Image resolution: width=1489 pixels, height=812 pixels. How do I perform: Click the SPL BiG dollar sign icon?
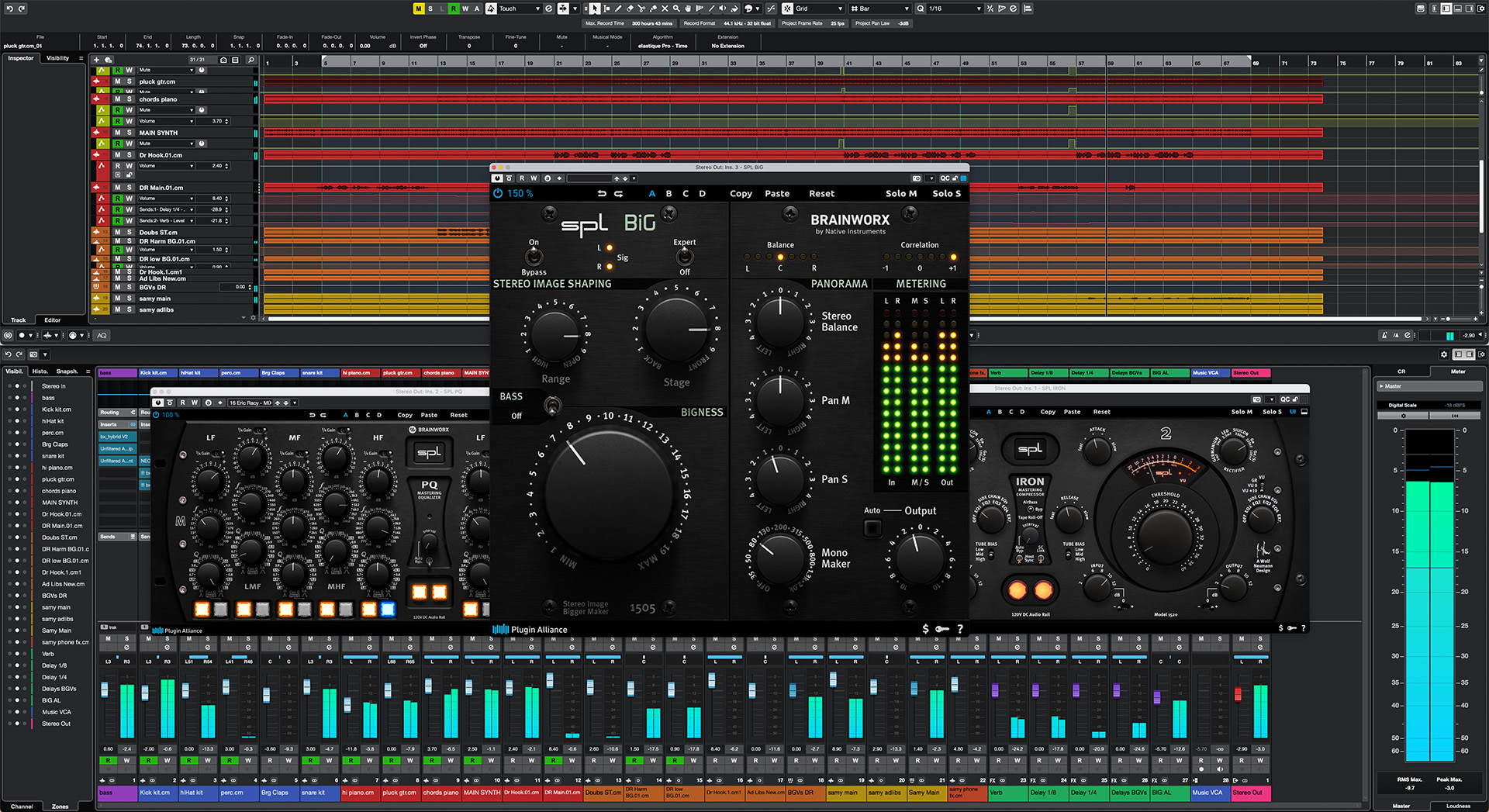pyautogui.click(x=925, y=629)
